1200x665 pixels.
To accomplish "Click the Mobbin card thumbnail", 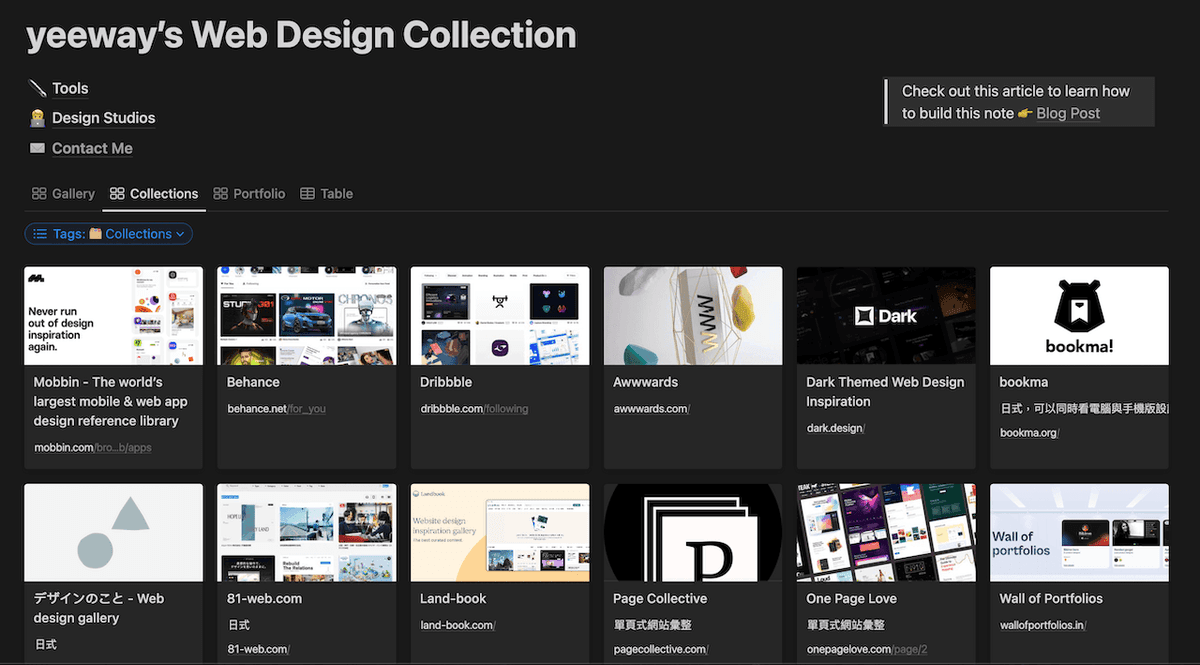I will (113, 316).
